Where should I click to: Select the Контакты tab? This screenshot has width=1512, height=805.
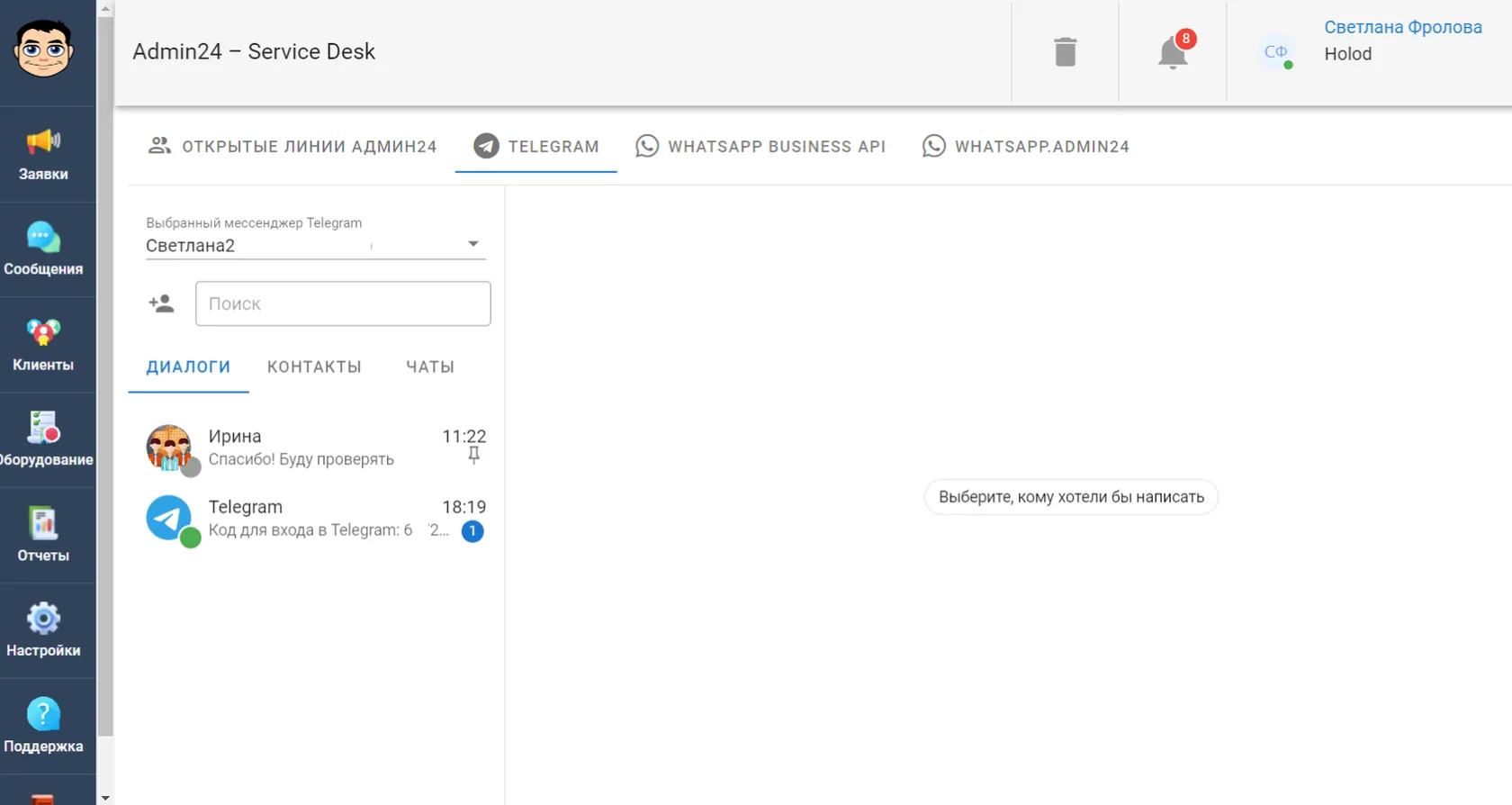pyautogui.click(x=314, y=366)
